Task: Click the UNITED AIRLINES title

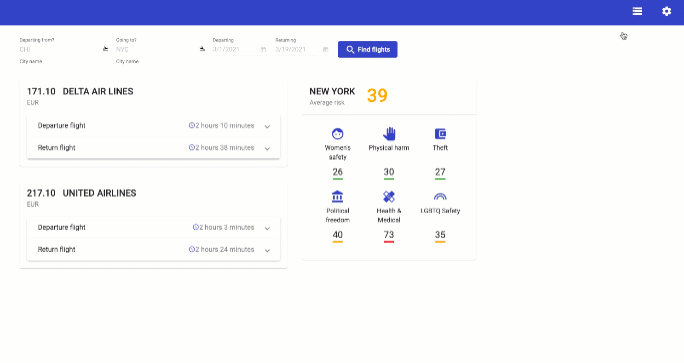Action: pos(99,193)
